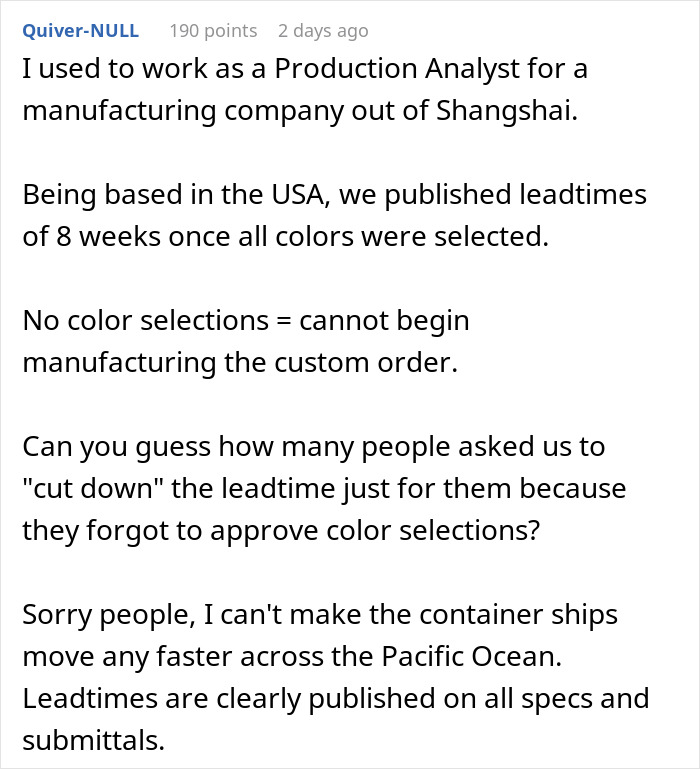
Task: Click the words 'Pacific Ocean' in the comment
Action: (471, 656)
